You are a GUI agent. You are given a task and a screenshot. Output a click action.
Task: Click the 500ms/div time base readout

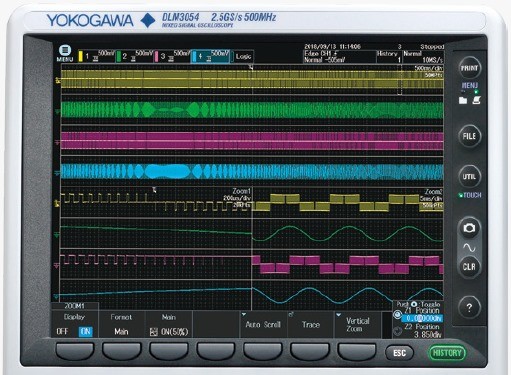pyautogui.click(x=429, y=68)
